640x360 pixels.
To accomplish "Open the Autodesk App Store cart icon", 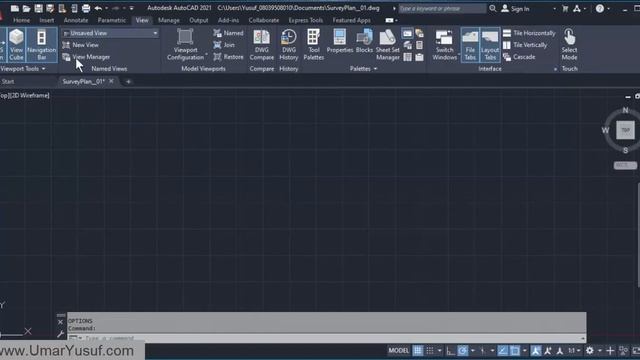I will 565,8.
